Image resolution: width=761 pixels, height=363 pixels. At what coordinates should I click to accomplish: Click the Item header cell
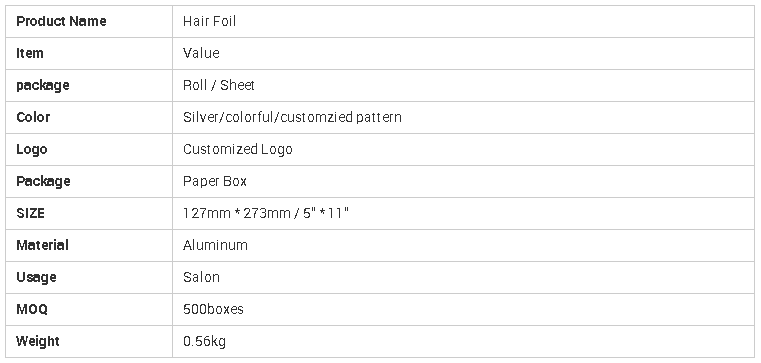(x=89, y=53)
